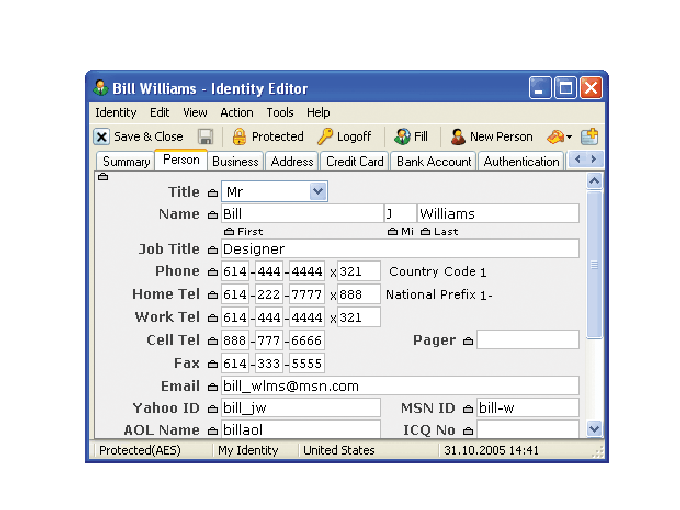This screenshot has height=510, width=680.
Task: Click the Protected padlock icon
Action: click(239, 137)
